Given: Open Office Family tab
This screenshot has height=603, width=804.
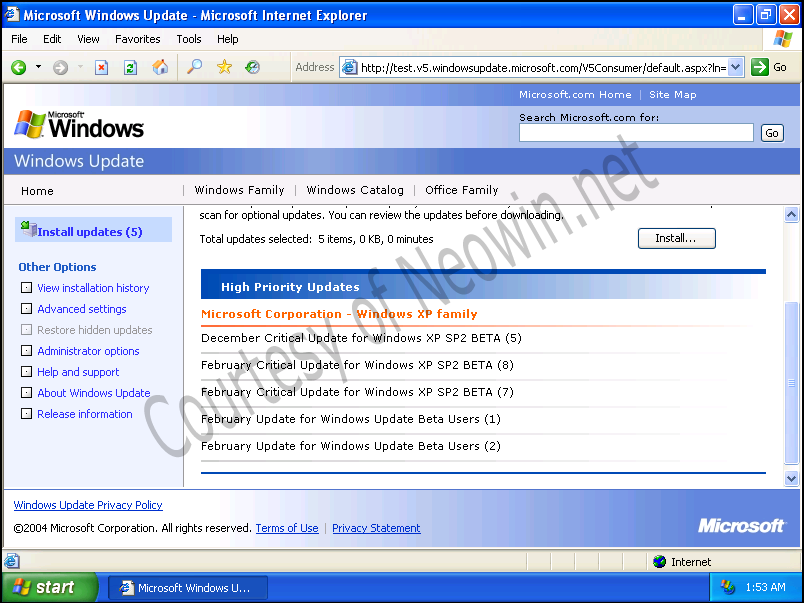Looking at the screenshot, I should (461, 190).
